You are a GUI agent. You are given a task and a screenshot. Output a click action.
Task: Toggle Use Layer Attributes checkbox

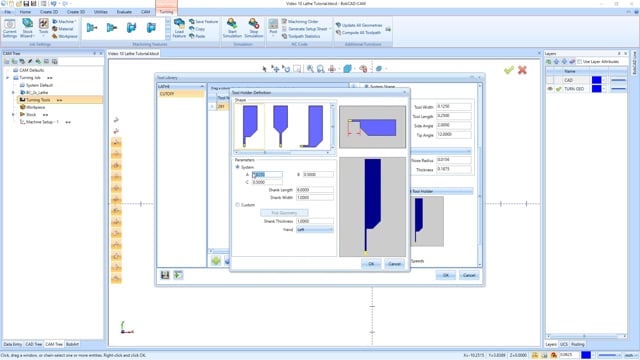[580, 62]
